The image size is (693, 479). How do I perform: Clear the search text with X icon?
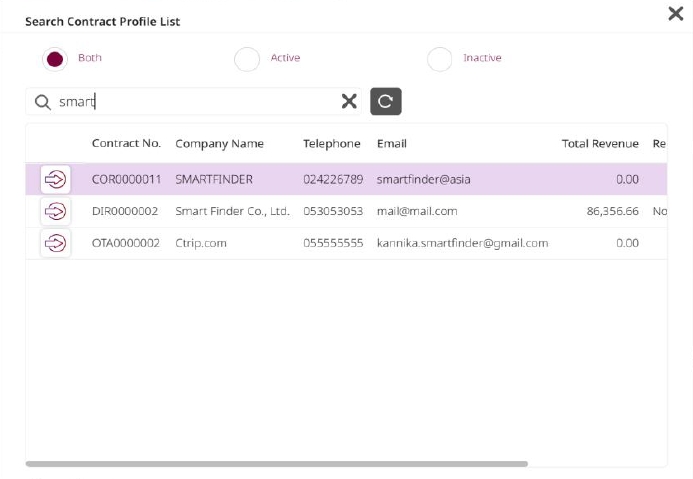[x=349, y=101]
